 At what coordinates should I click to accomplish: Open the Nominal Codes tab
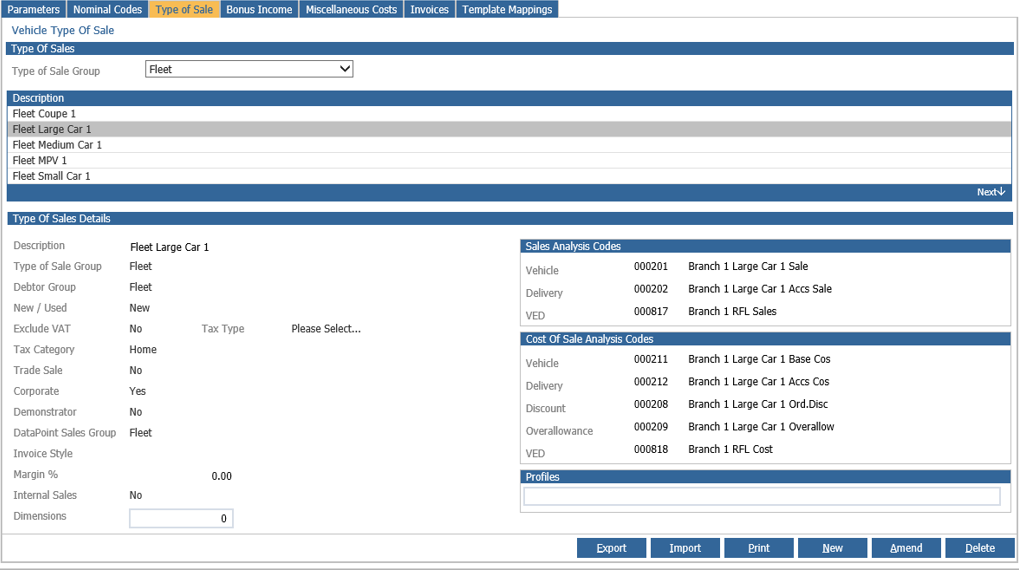(x=107, y=9)
